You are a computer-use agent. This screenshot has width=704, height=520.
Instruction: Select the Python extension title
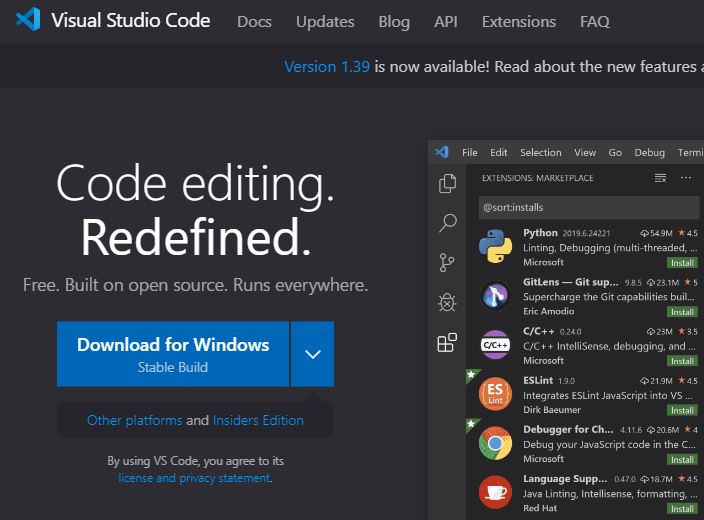coord(540,233)
